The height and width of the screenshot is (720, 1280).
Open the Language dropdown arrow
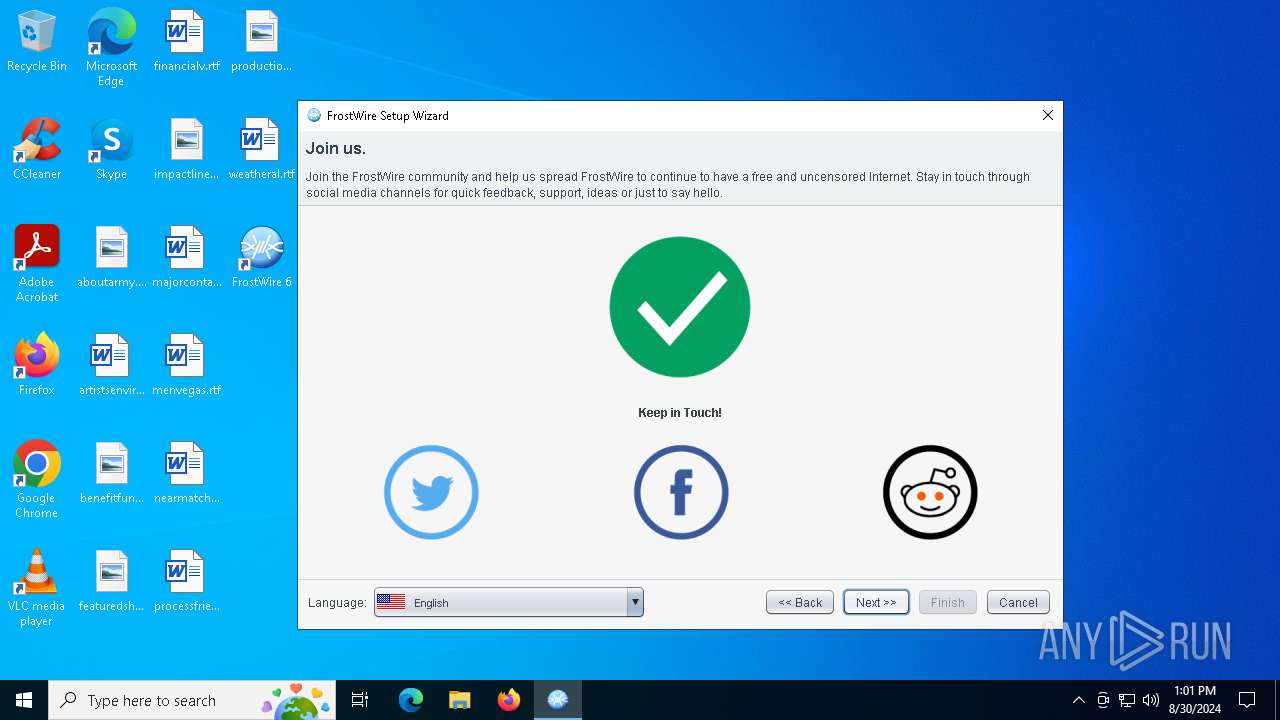[634, 602]
